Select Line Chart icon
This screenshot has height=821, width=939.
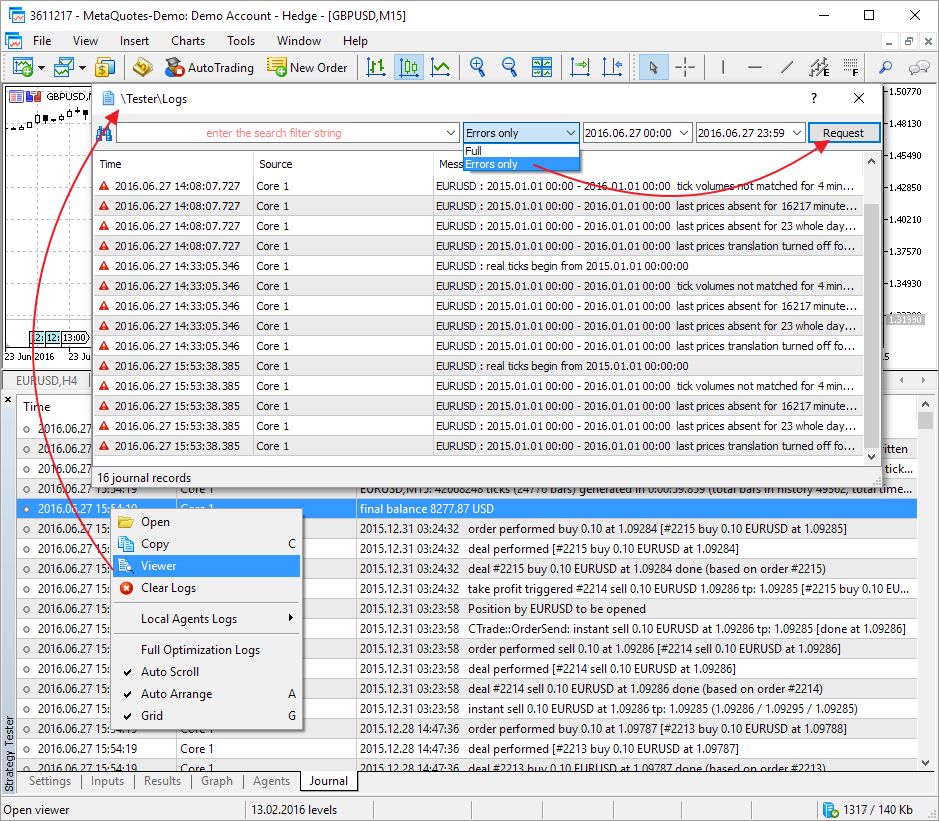[440, 67]
